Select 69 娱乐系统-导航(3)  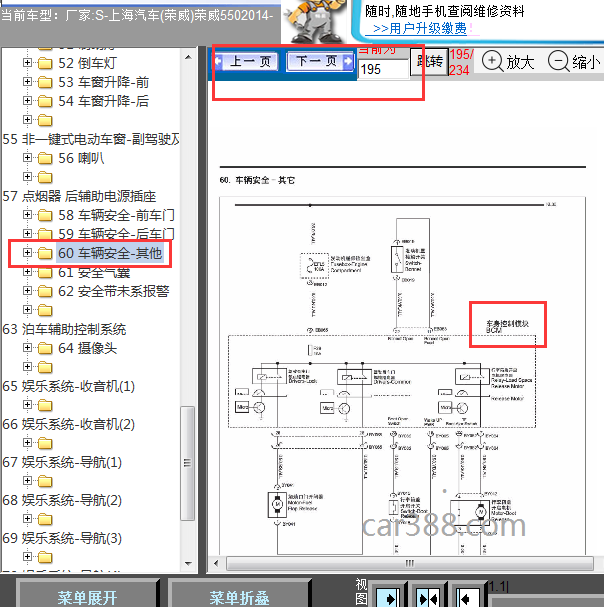click(62, 538)
